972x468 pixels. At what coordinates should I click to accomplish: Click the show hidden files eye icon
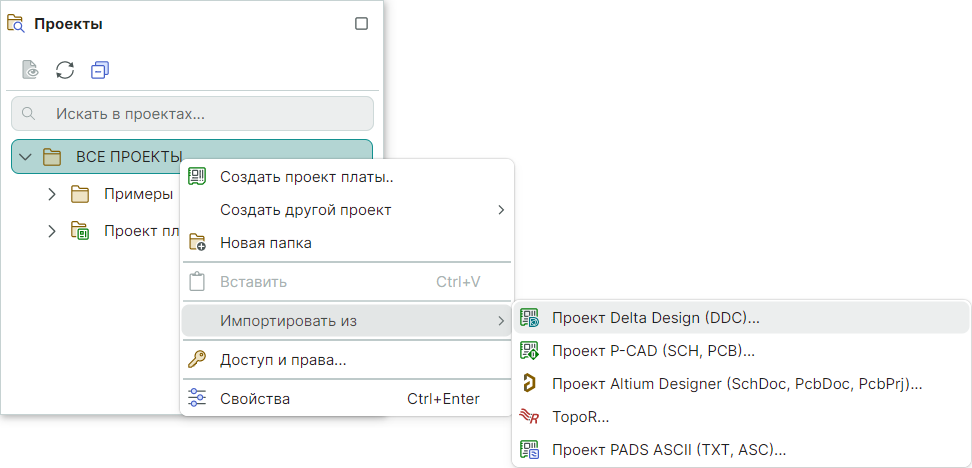(31, 70)
